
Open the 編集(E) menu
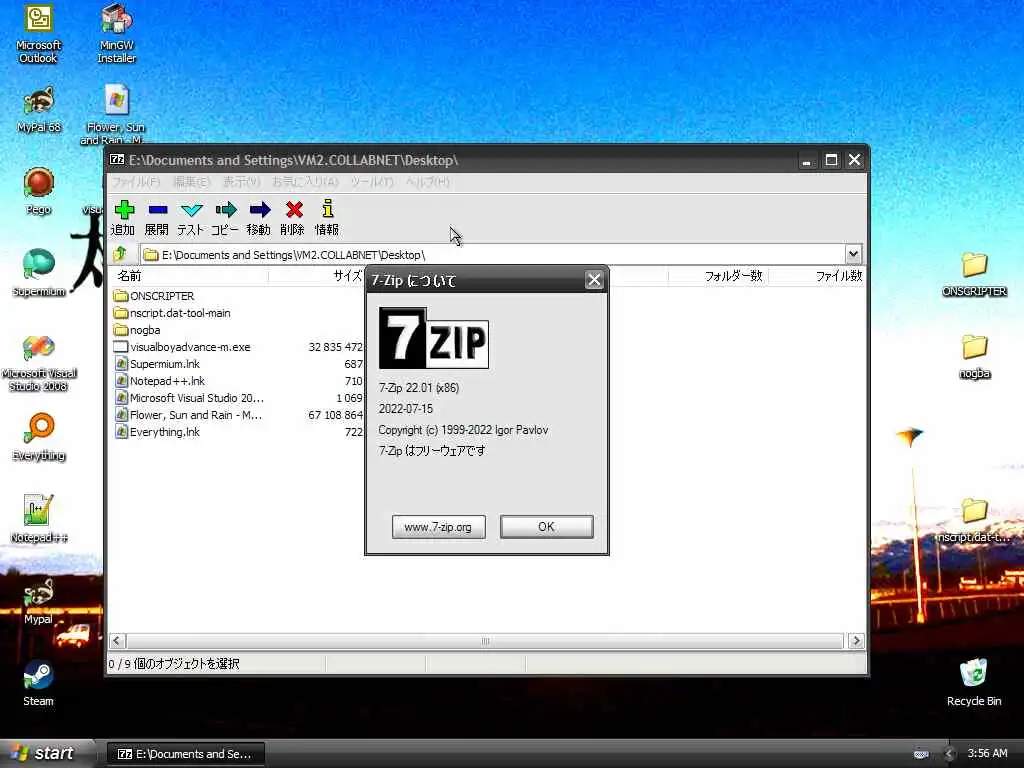coord(191,182)
